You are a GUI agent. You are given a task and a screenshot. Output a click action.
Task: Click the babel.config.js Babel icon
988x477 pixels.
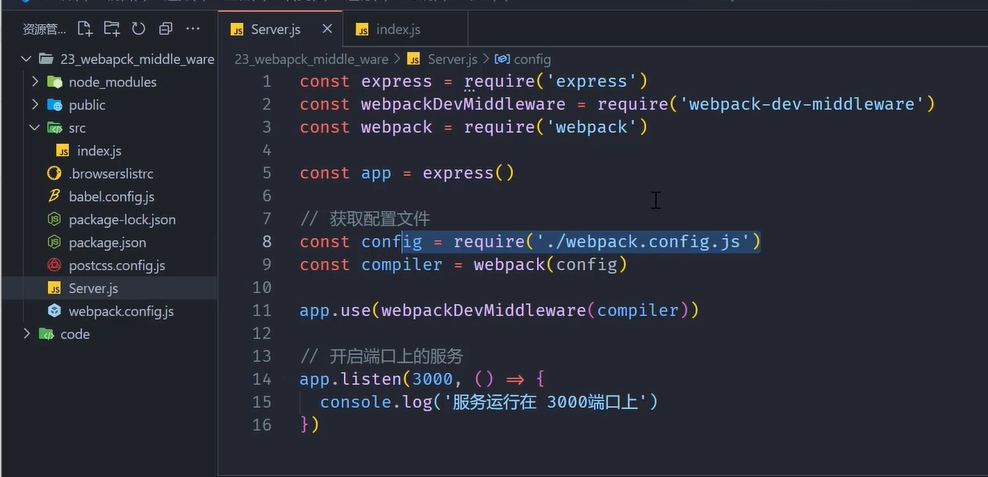coord(55,197)
